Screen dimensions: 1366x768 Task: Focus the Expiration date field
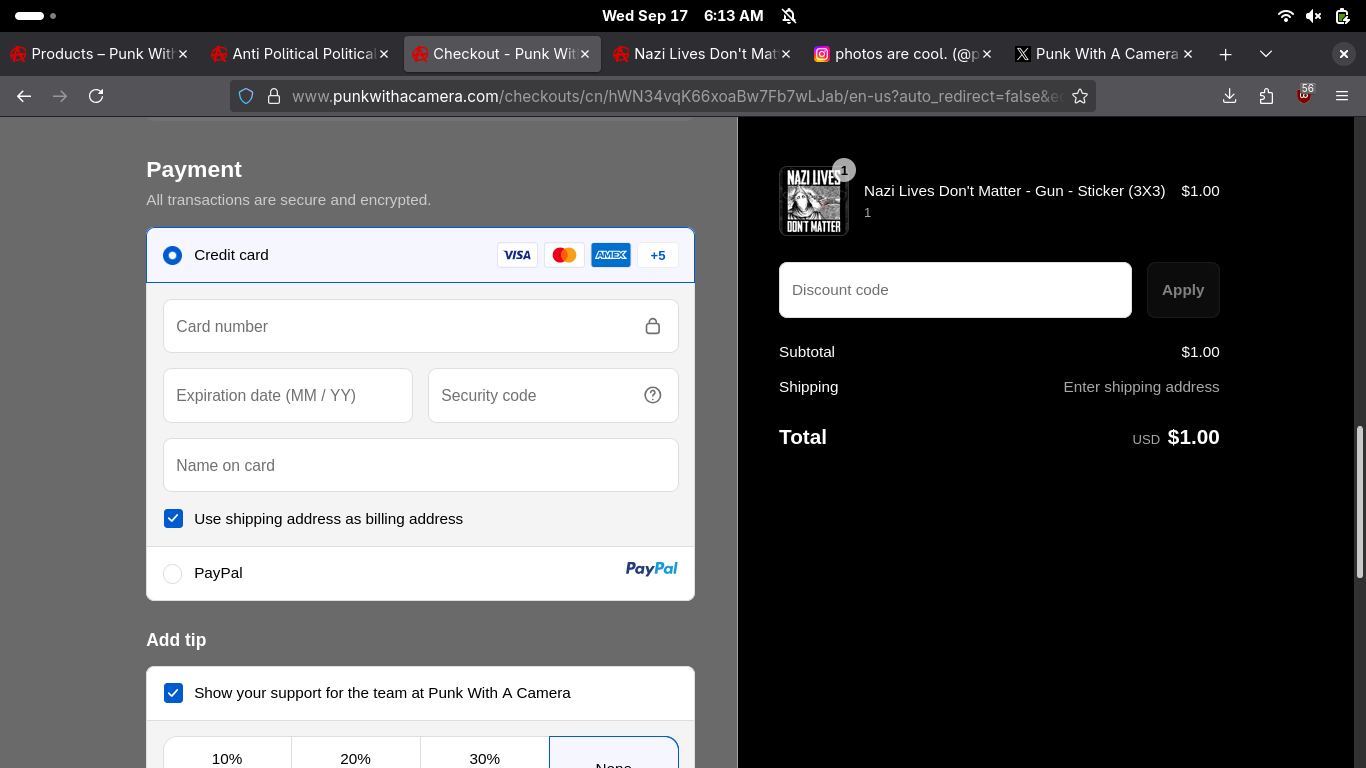(x=288, y=395)
